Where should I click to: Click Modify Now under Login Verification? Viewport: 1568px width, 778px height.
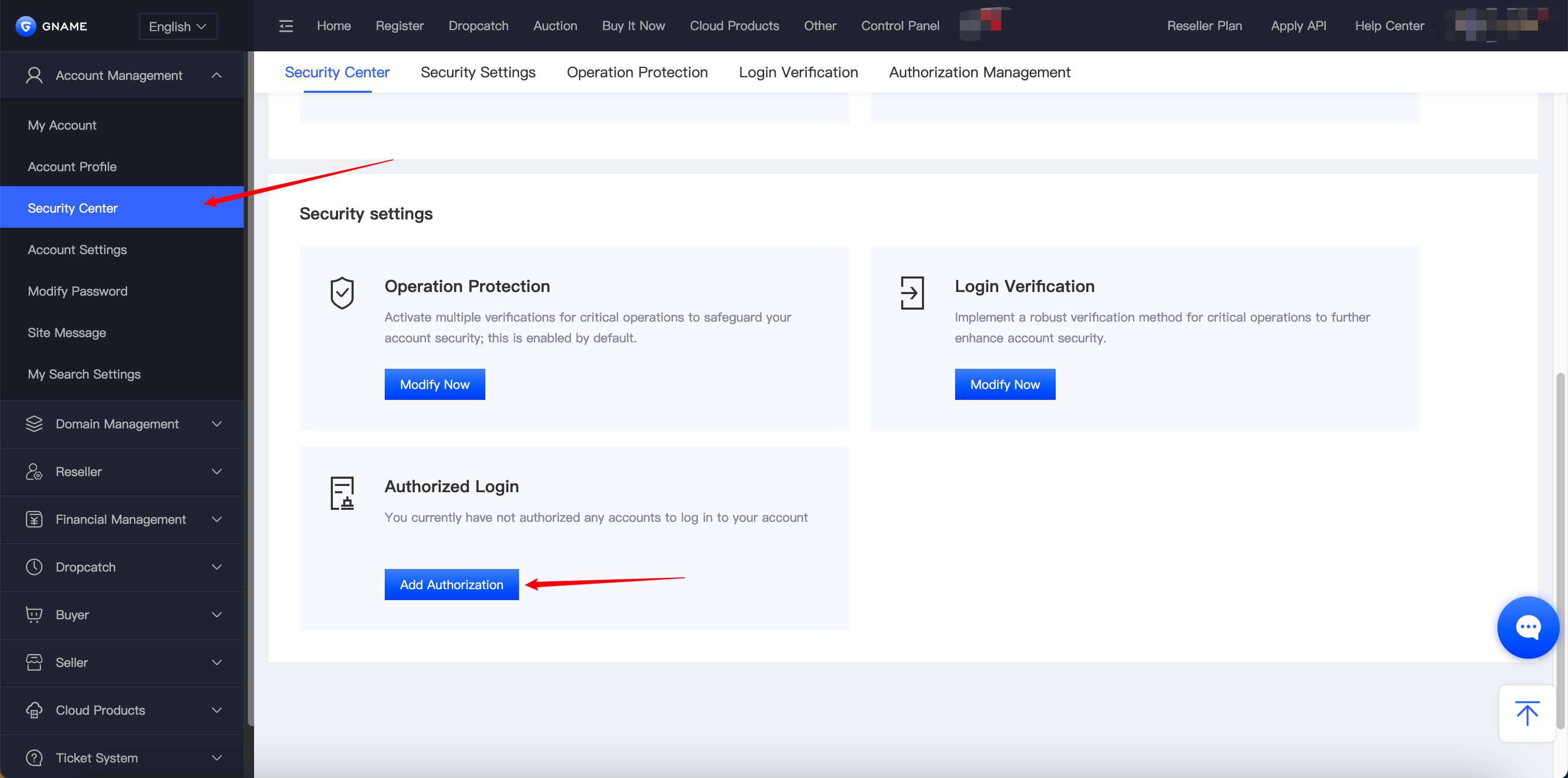(1004, 384)
